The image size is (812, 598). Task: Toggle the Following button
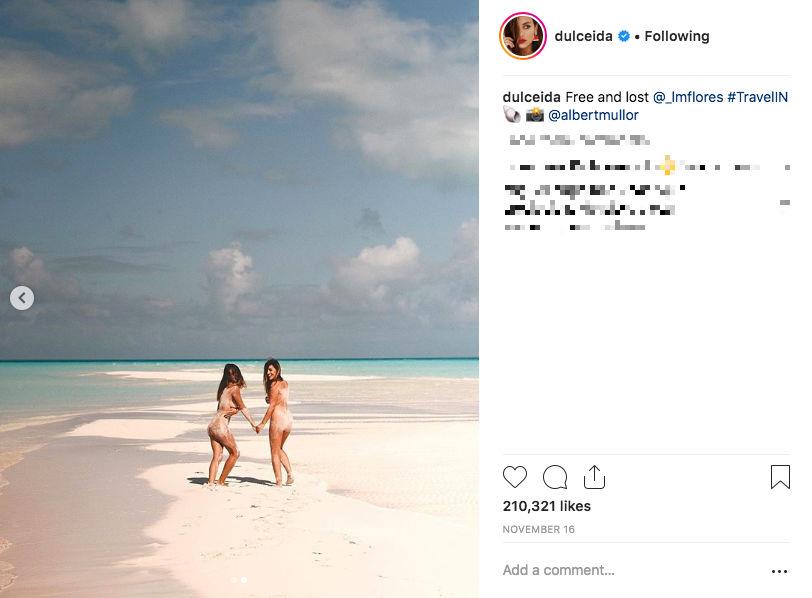677,36
